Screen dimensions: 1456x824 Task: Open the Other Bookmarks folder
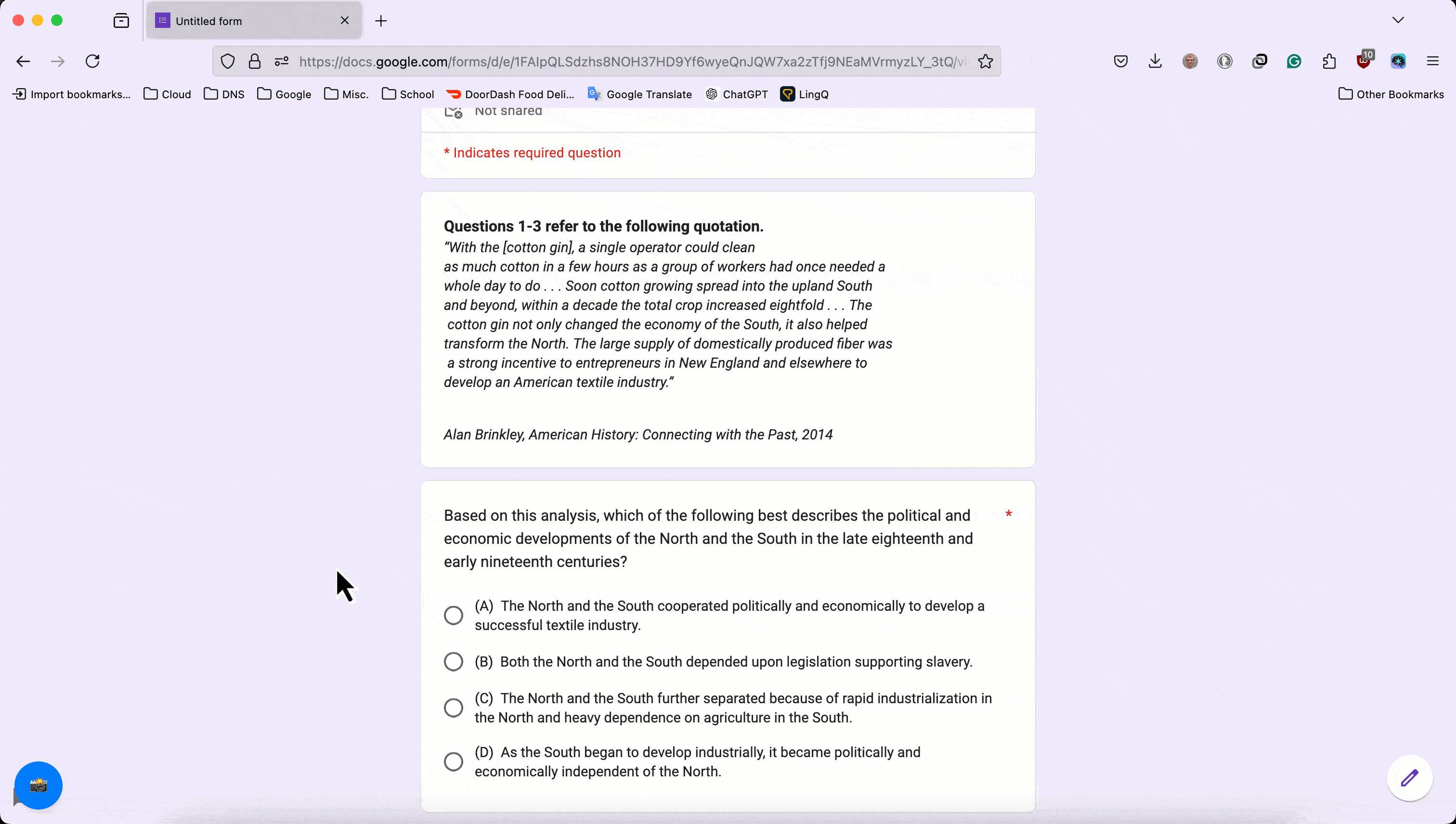(x=1391, y=94)
